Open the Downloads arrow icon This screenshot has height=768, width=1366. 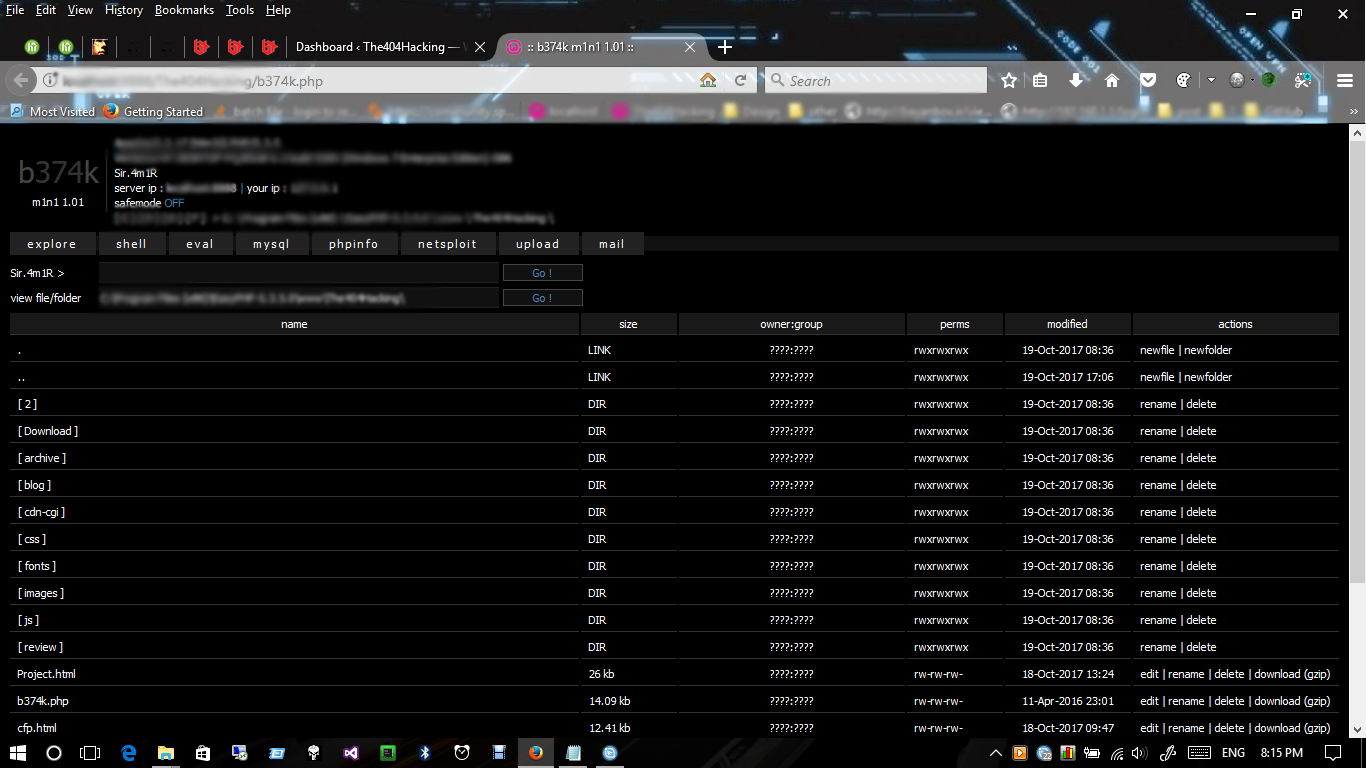pyautogui.click(x=1076, y=81)
